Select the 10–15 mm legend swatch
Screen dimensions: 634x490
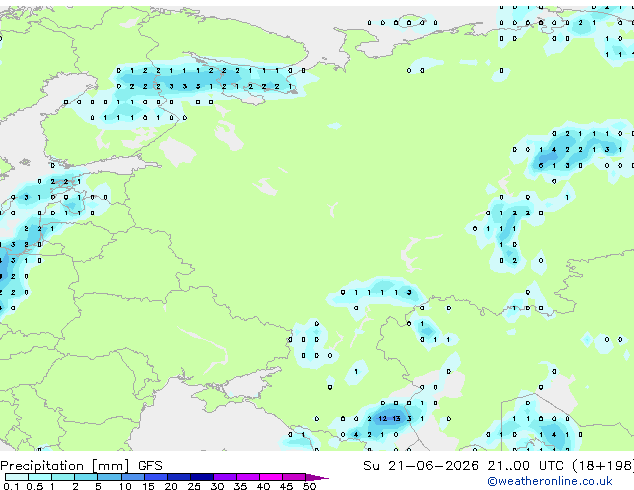tap(132, 477)
